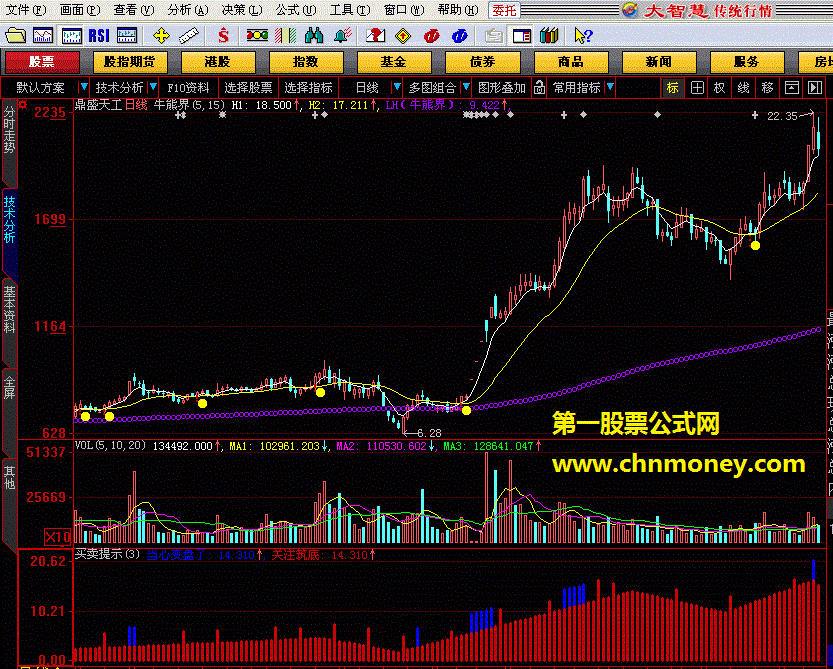Click the F10资料 button

pos(189,87)
